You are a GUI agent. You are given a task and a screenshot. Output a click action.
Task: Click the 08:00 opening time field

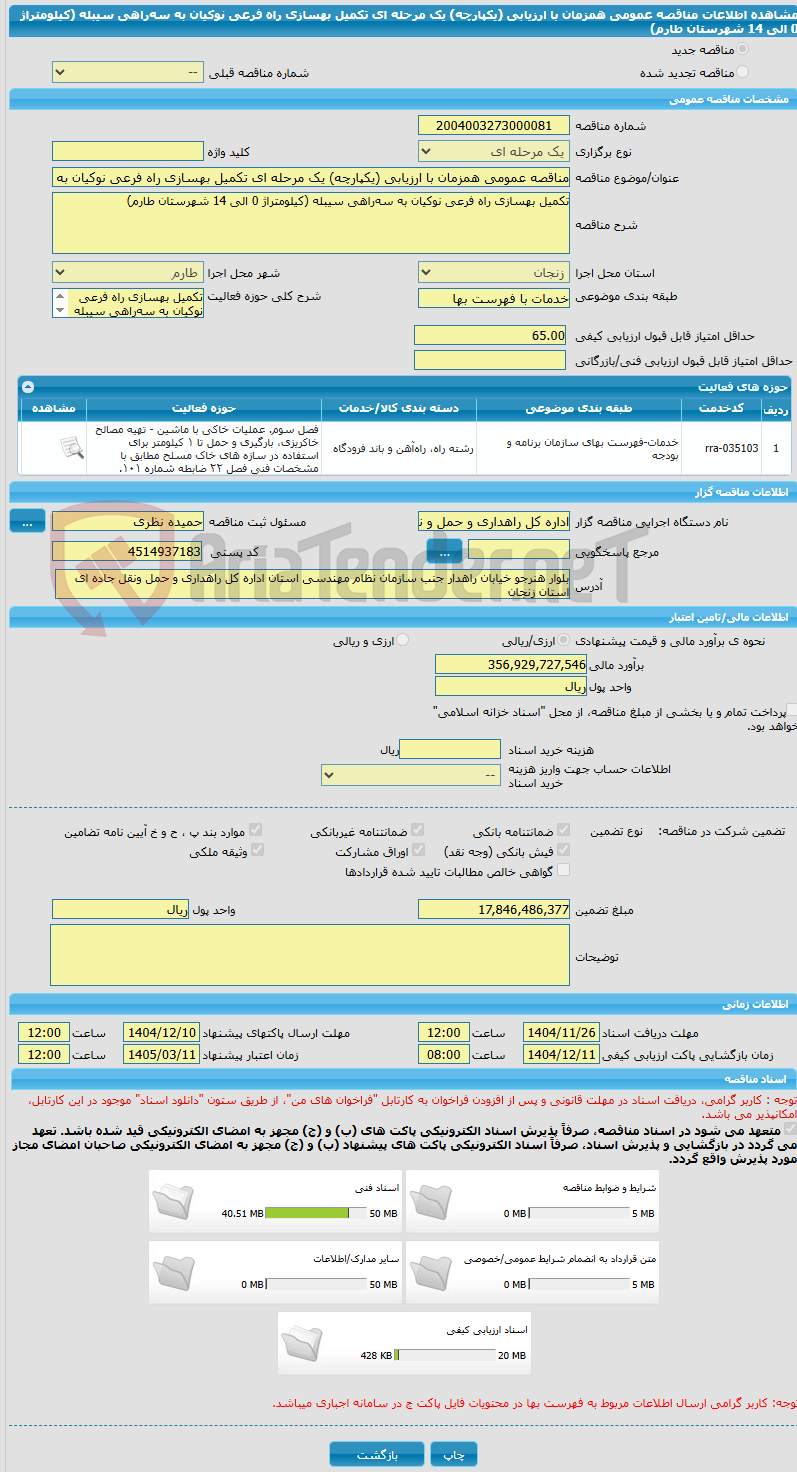(444, 1054)
